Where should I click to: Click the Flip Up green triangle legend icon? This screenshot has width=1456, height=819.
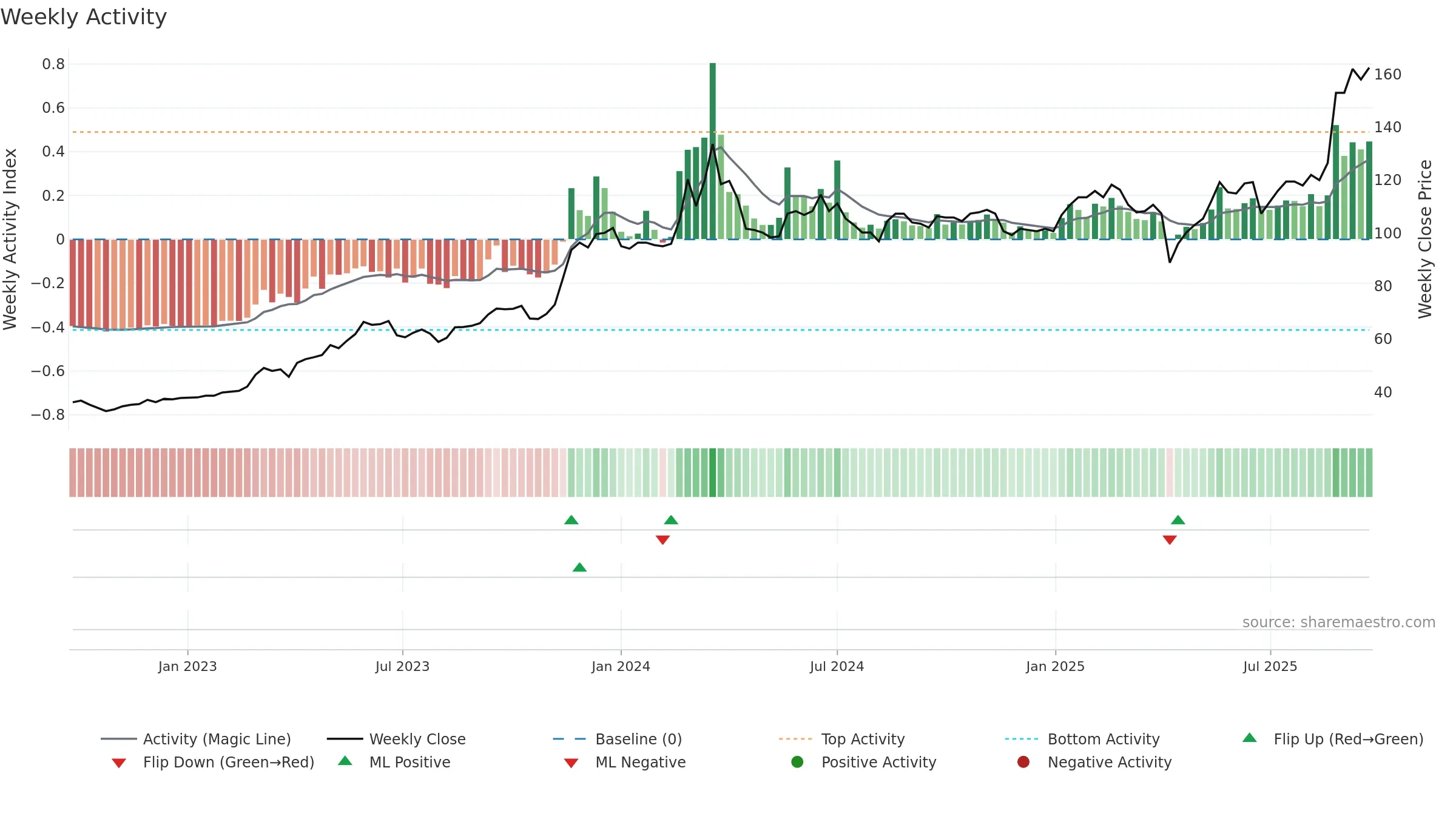(1250, 738)
